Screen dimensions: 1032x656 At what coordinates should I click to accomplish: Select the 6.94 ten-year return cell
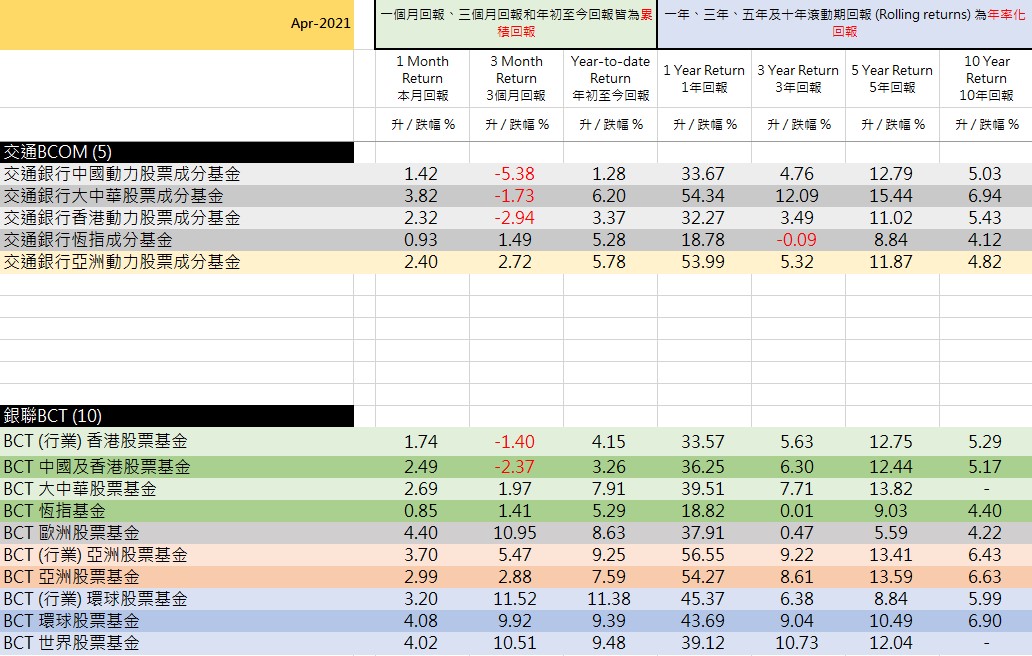[985, 196]
